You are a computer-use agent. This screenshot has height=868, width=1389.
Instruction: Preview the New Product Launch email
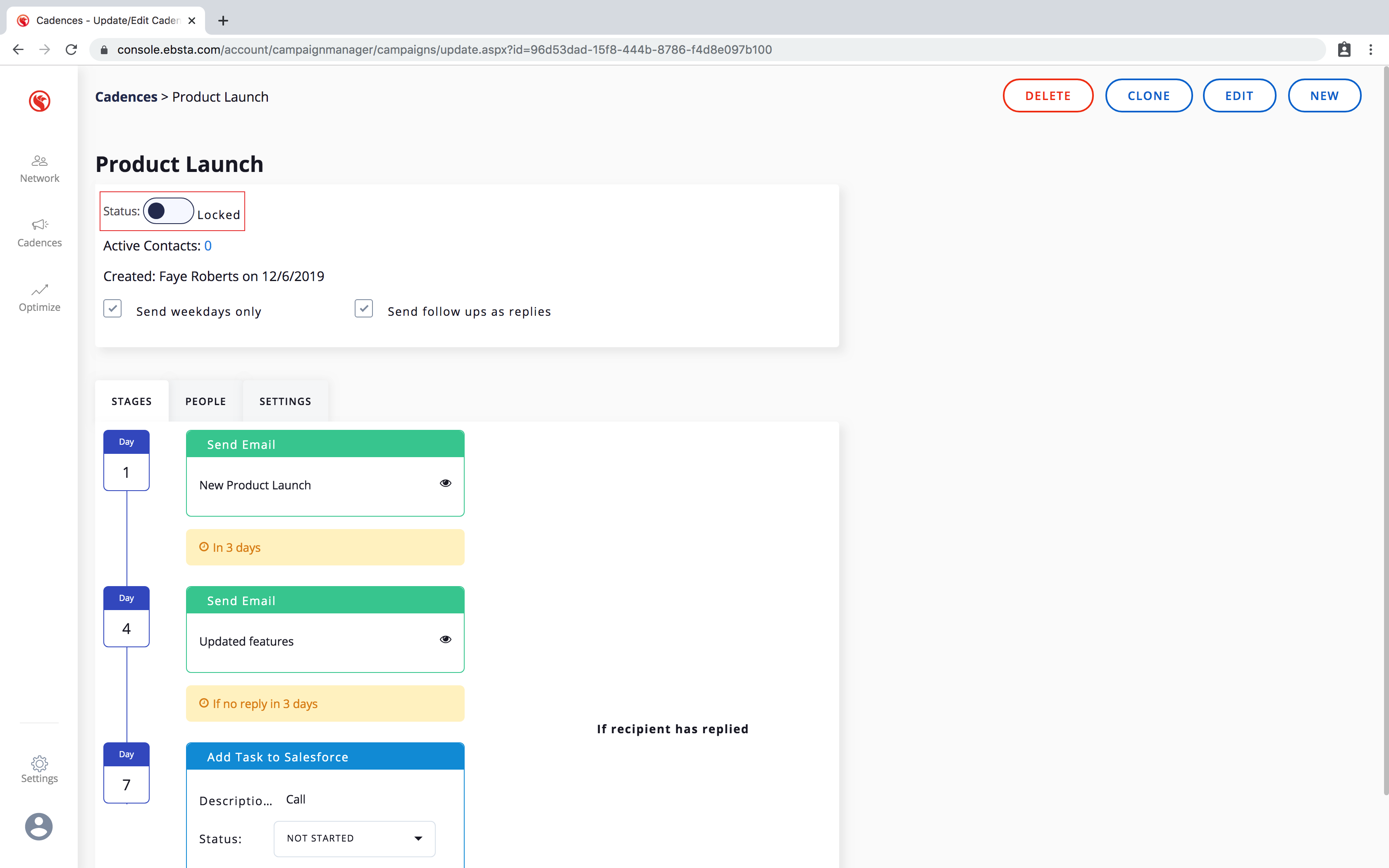click(445, 483)
